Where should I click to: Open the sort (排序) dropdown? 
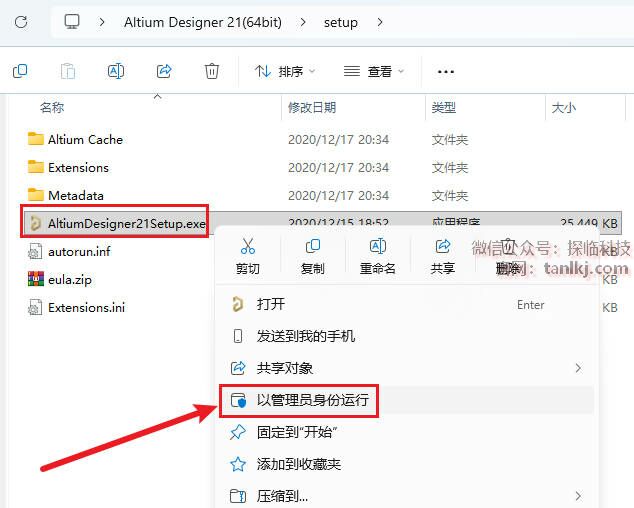pos(285,72)
